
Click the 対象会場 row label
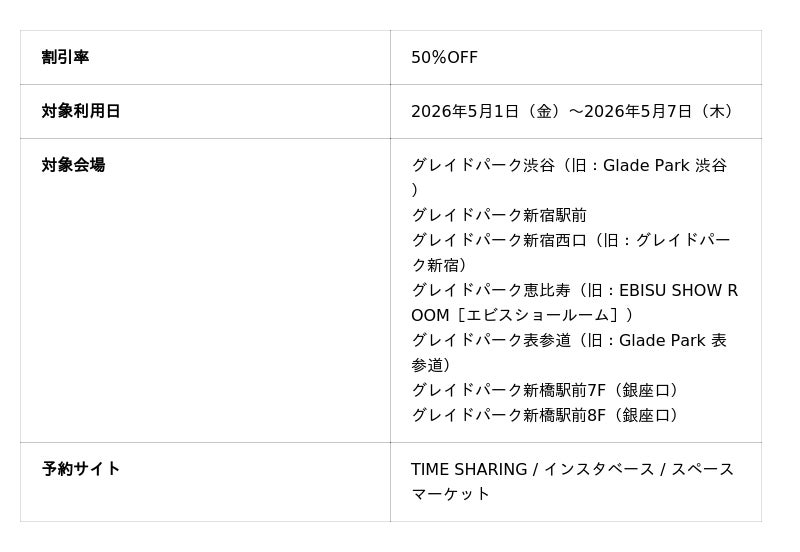(73, 165)
